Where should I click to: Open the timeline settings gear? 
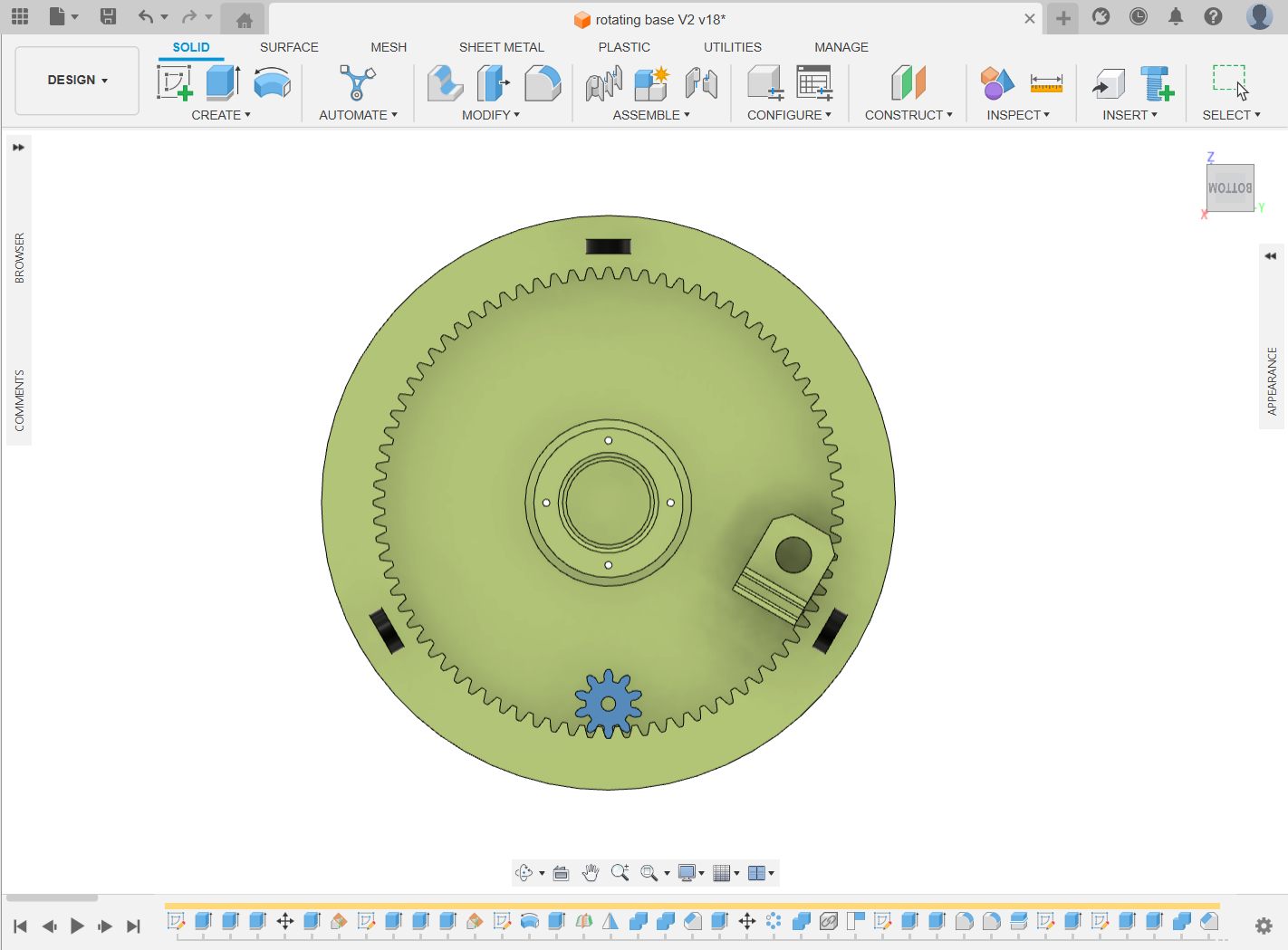1264,926
